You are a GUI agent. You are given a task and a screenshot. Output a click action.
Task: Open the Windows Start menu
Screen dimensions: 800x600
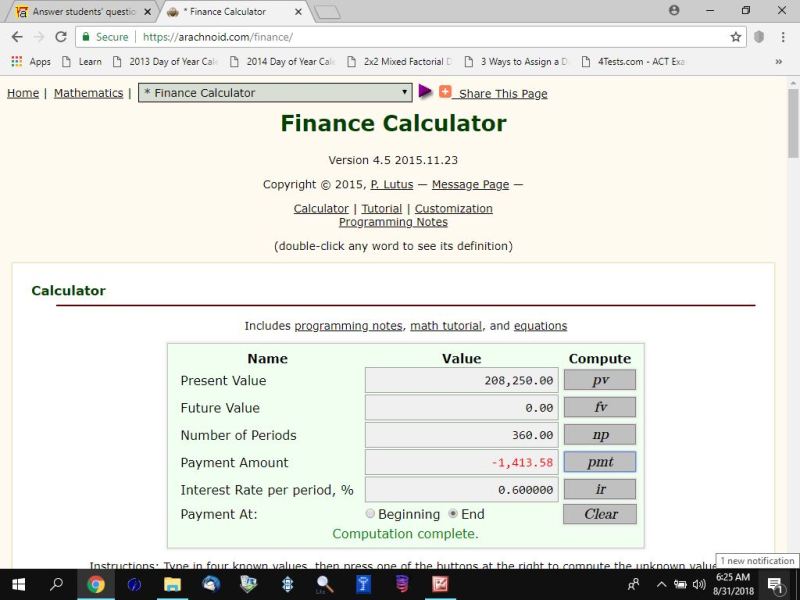point(19,584)
